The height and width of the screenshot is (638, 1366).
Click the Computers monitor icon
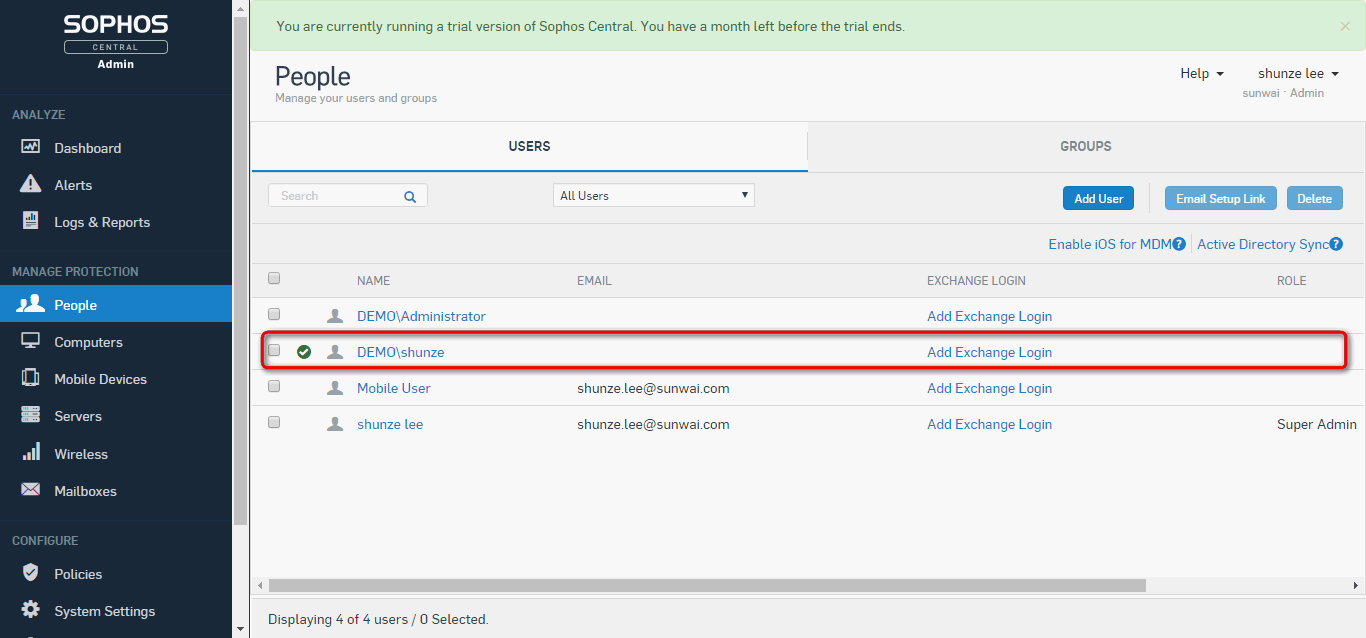pos(31,341)
